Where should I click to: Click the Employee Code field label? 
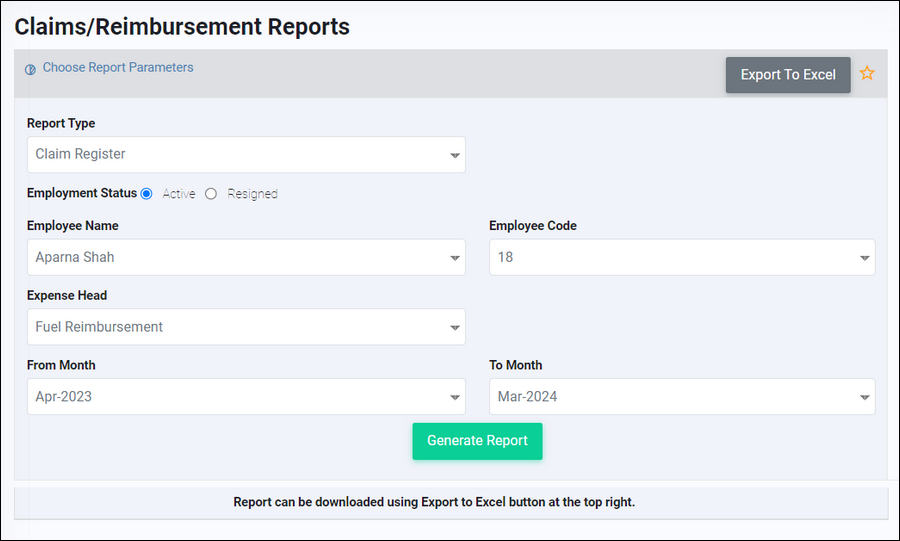(532, 226)
